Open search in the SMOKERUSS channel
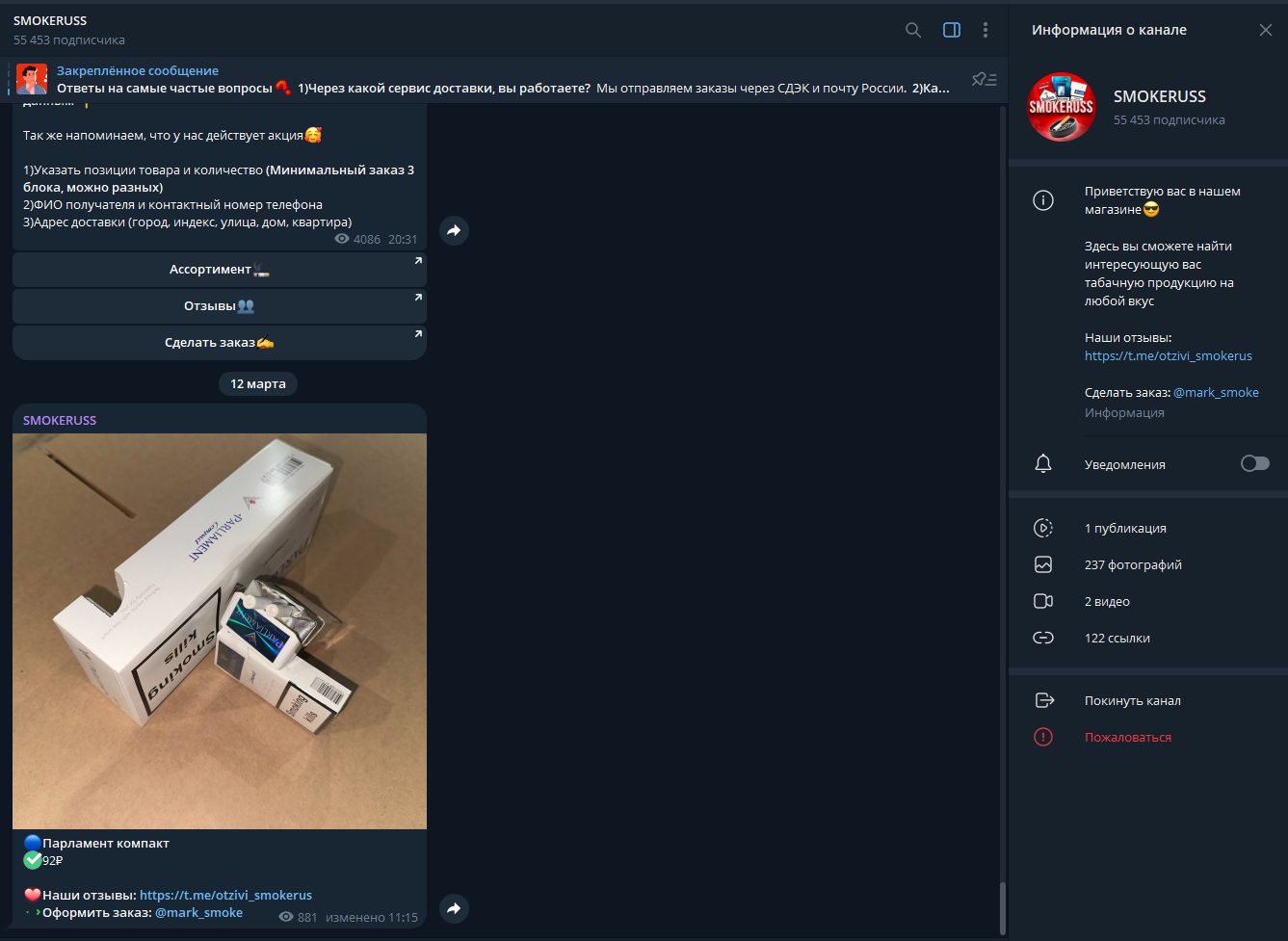The width and height of the screenshot is (1288, 941). 913,30
